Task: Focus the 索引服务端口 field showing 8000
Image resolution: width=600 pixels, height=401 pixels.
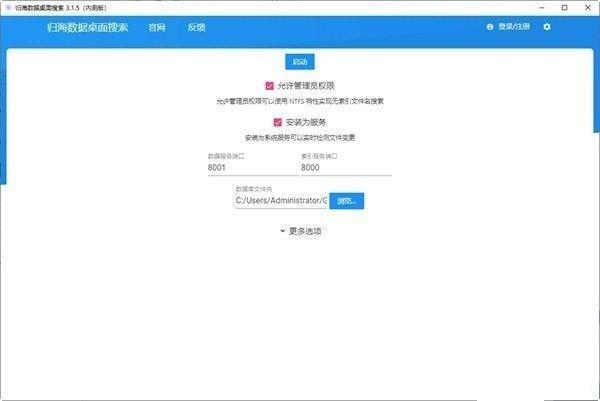Action: (x=344, y=168)
